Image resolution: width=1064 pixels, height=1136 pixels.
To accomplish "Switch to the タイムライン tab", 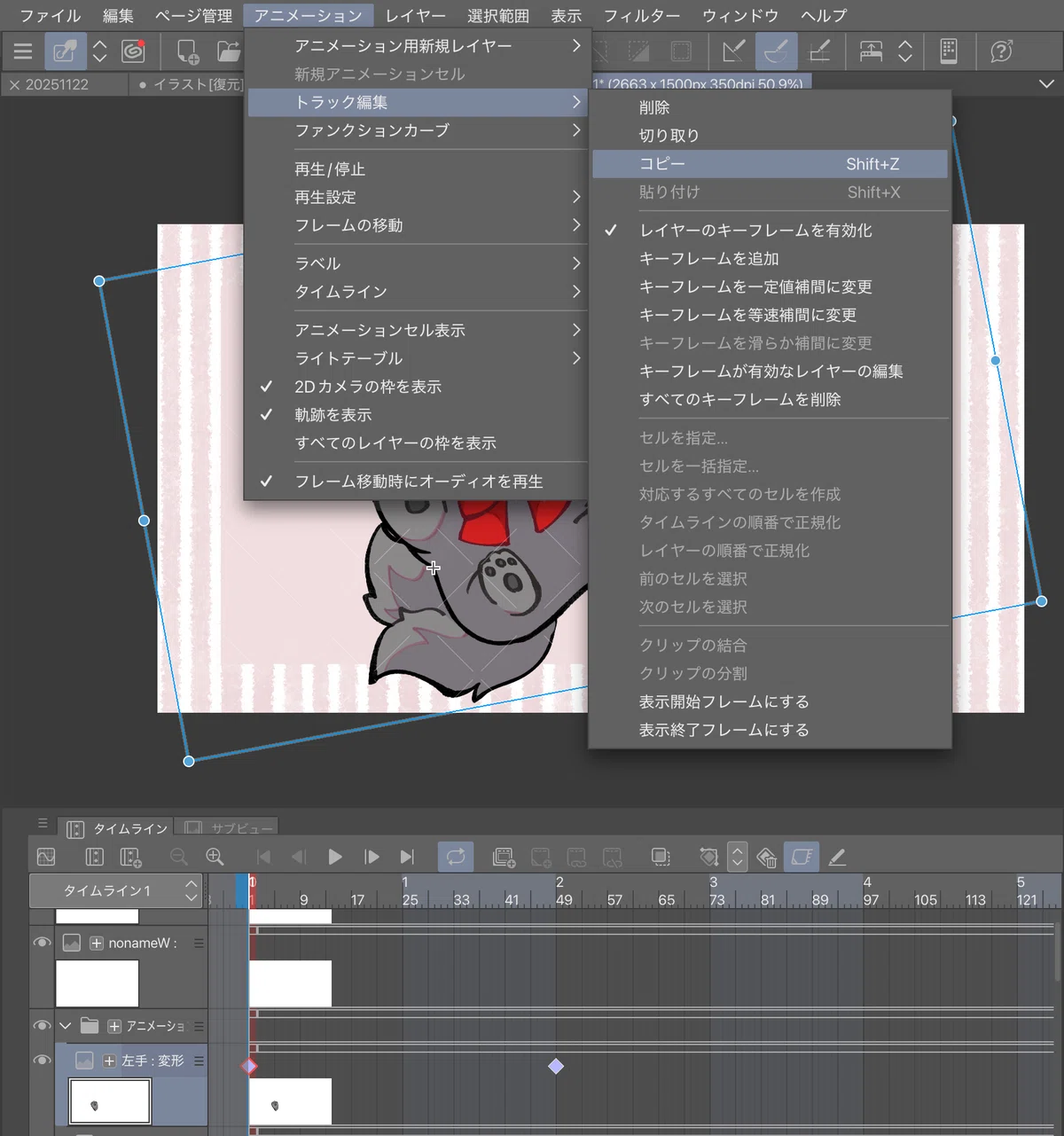I will click(x=116, y=828).
